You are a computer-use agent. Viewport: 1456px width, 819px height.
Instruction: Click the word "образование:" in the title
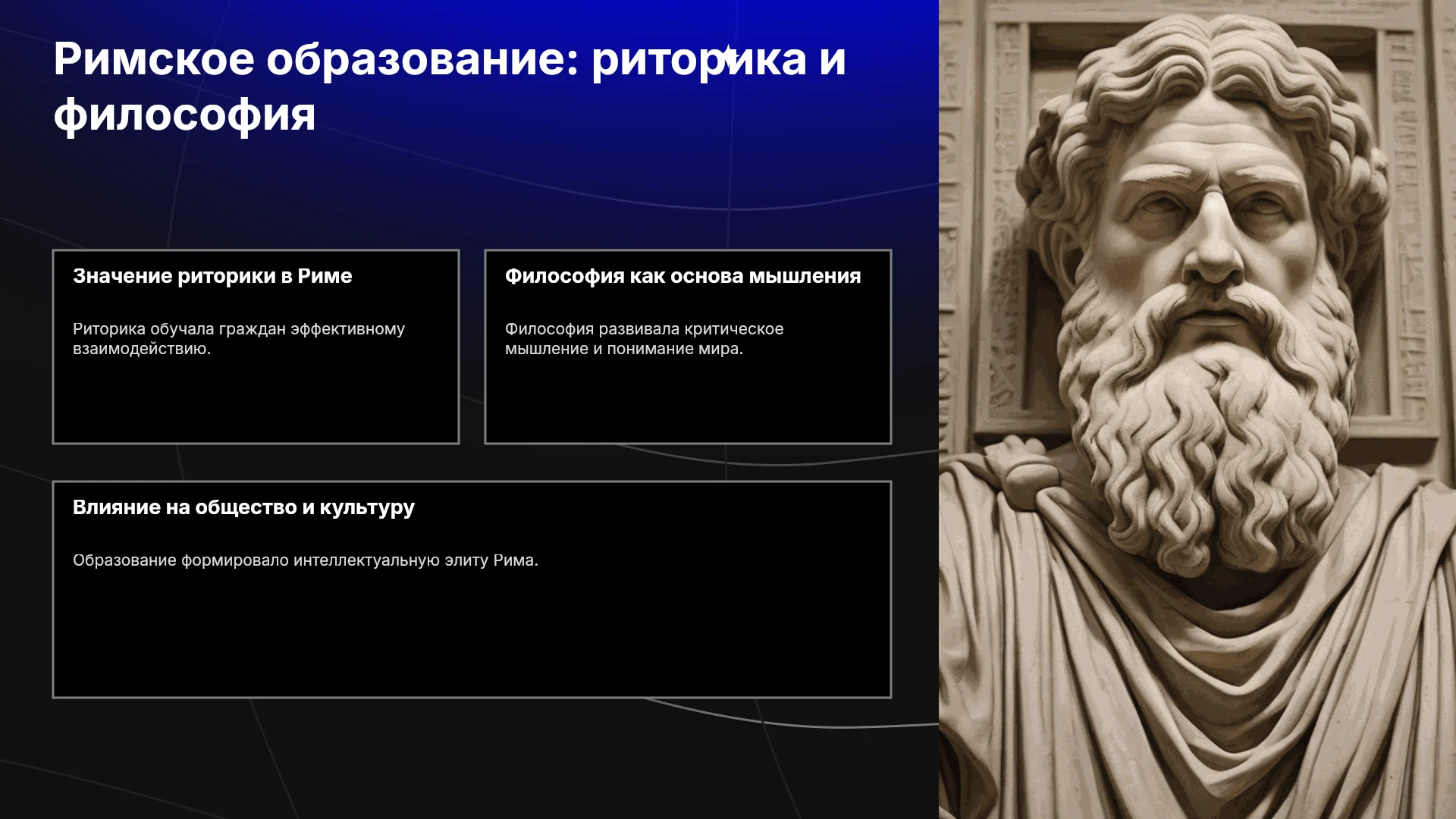422,59
